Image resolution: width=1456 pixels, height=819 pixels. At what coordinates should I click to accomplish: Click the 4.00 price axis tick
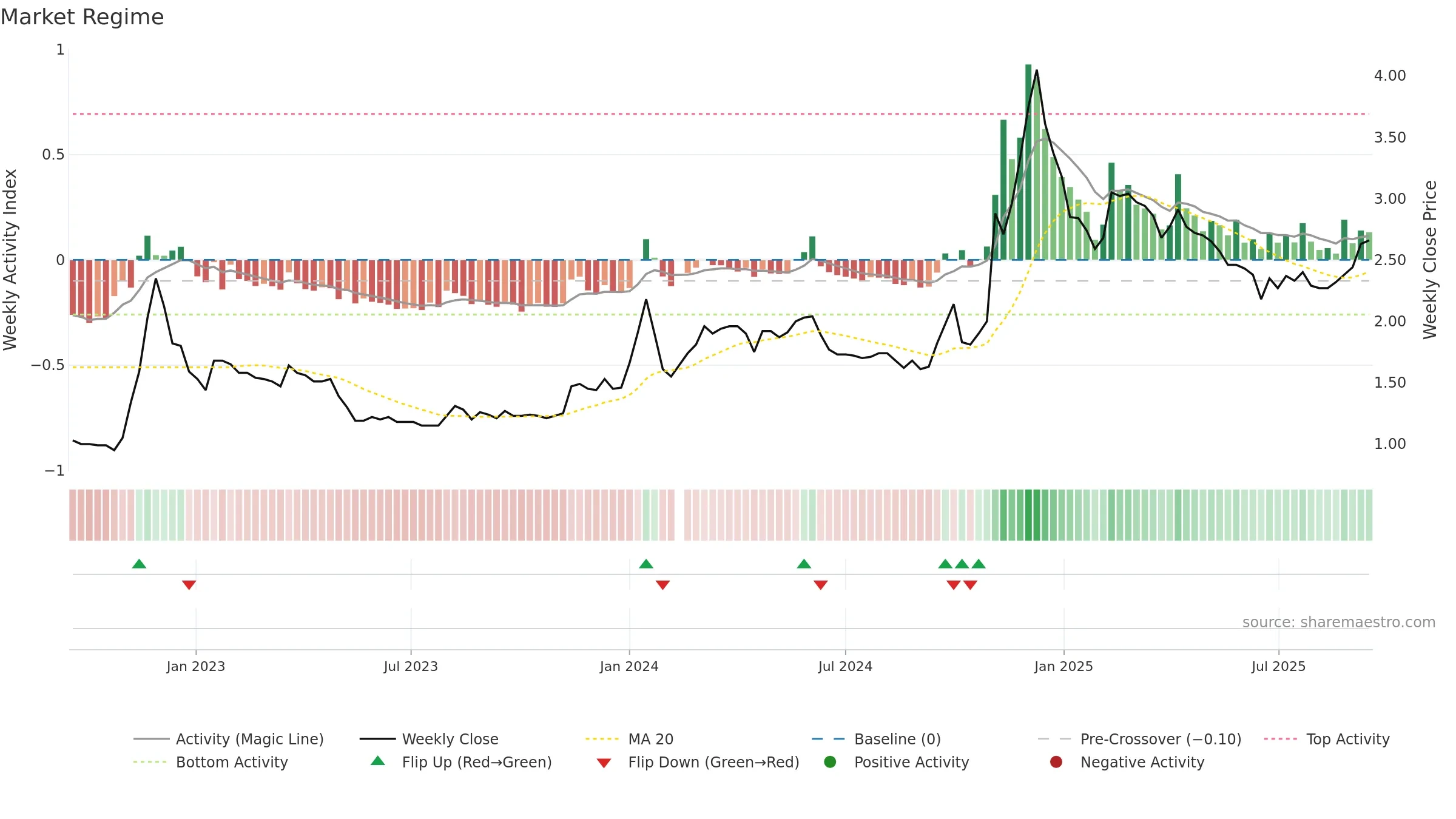pos(1390,76)
